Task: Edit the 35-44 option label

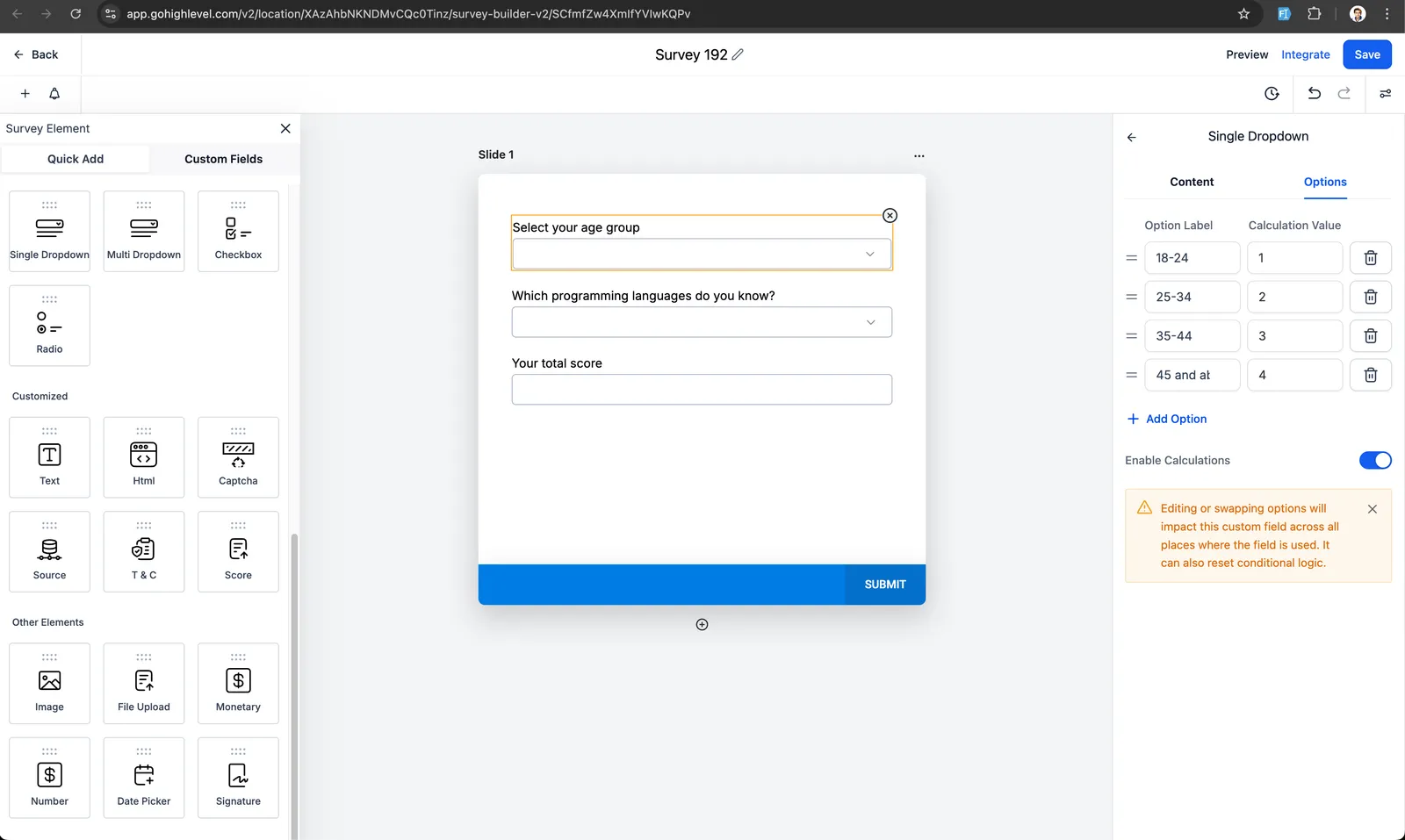Action: click(x=1192, y=336)
